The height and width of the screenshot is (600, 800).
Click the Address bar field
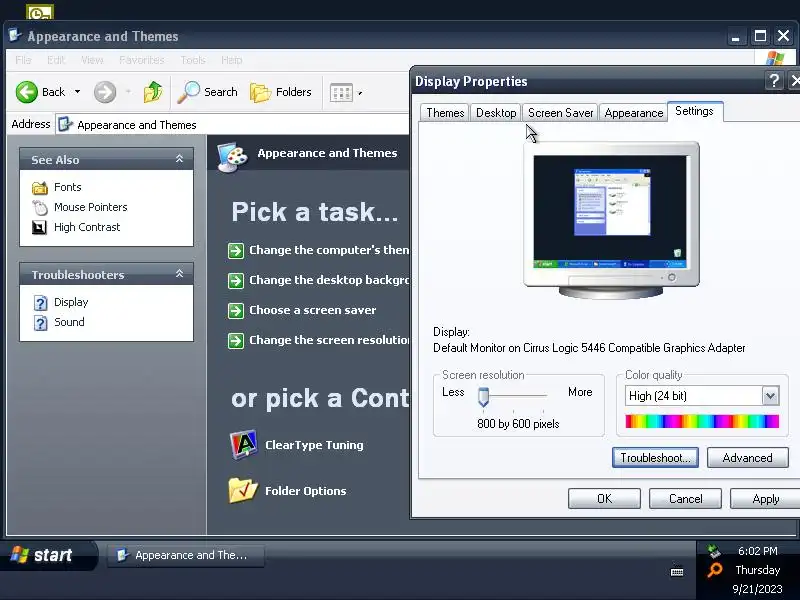[232, 124]
